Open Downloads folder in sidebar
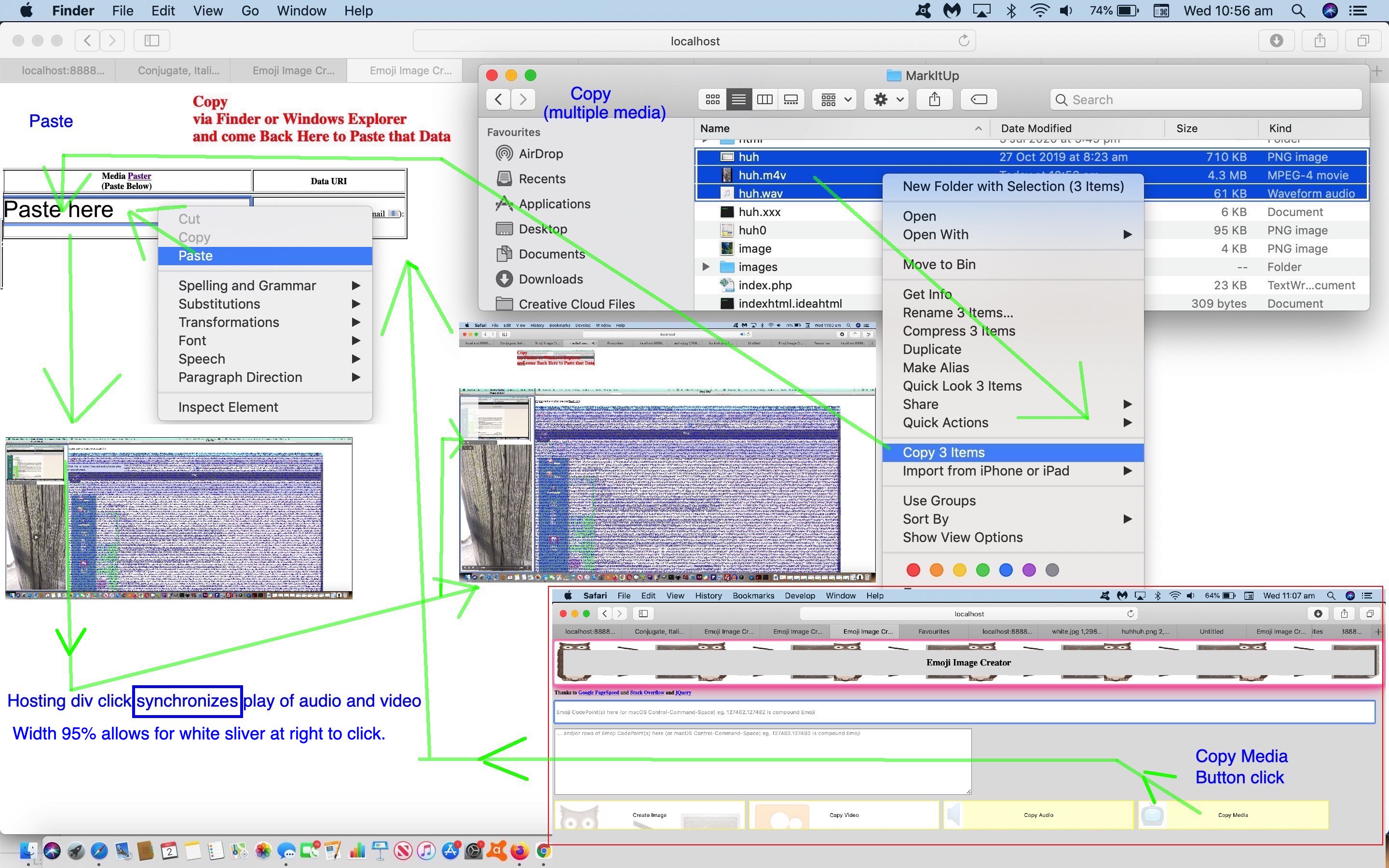1389x868 pixels. [550, 279]
